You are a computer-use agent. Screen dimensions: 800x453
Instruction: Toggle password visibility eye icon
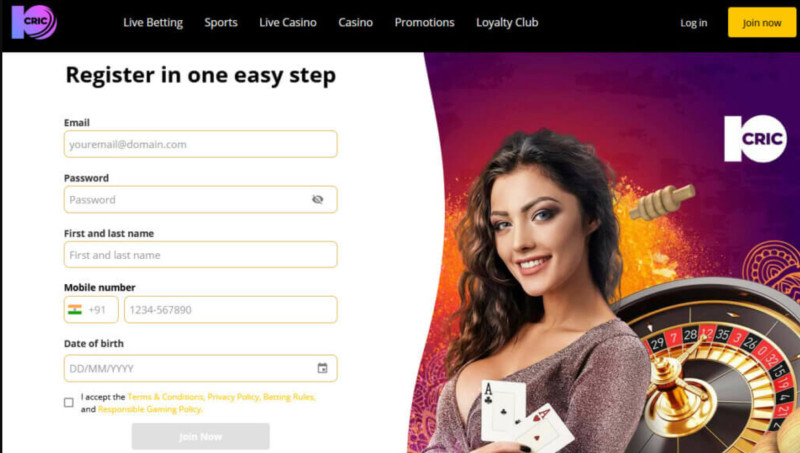317,199
